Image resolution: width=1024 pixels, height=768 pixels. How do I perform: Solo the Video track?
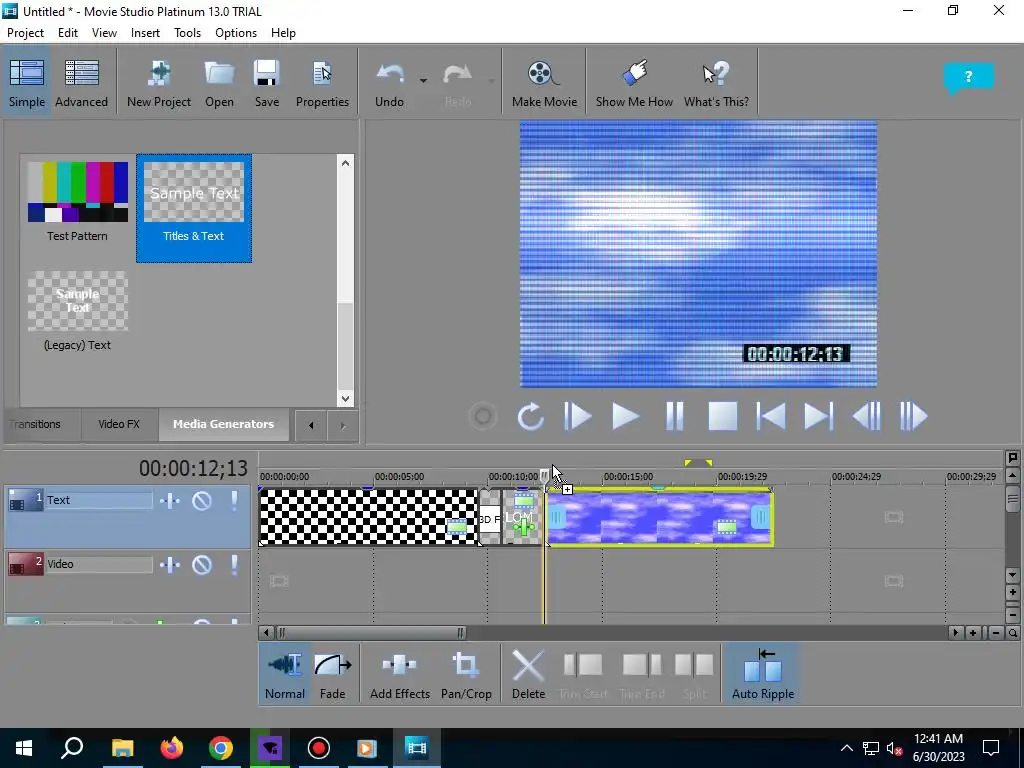point(234,565)
